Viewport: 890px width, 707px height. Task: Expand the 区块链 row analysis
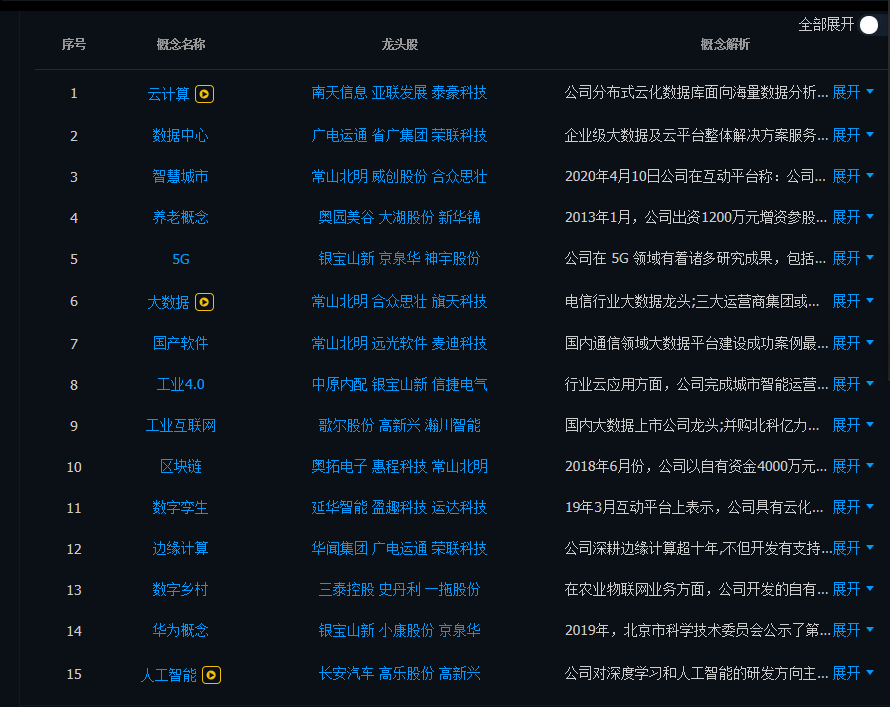pyautogui.click(x=853, y=466)
